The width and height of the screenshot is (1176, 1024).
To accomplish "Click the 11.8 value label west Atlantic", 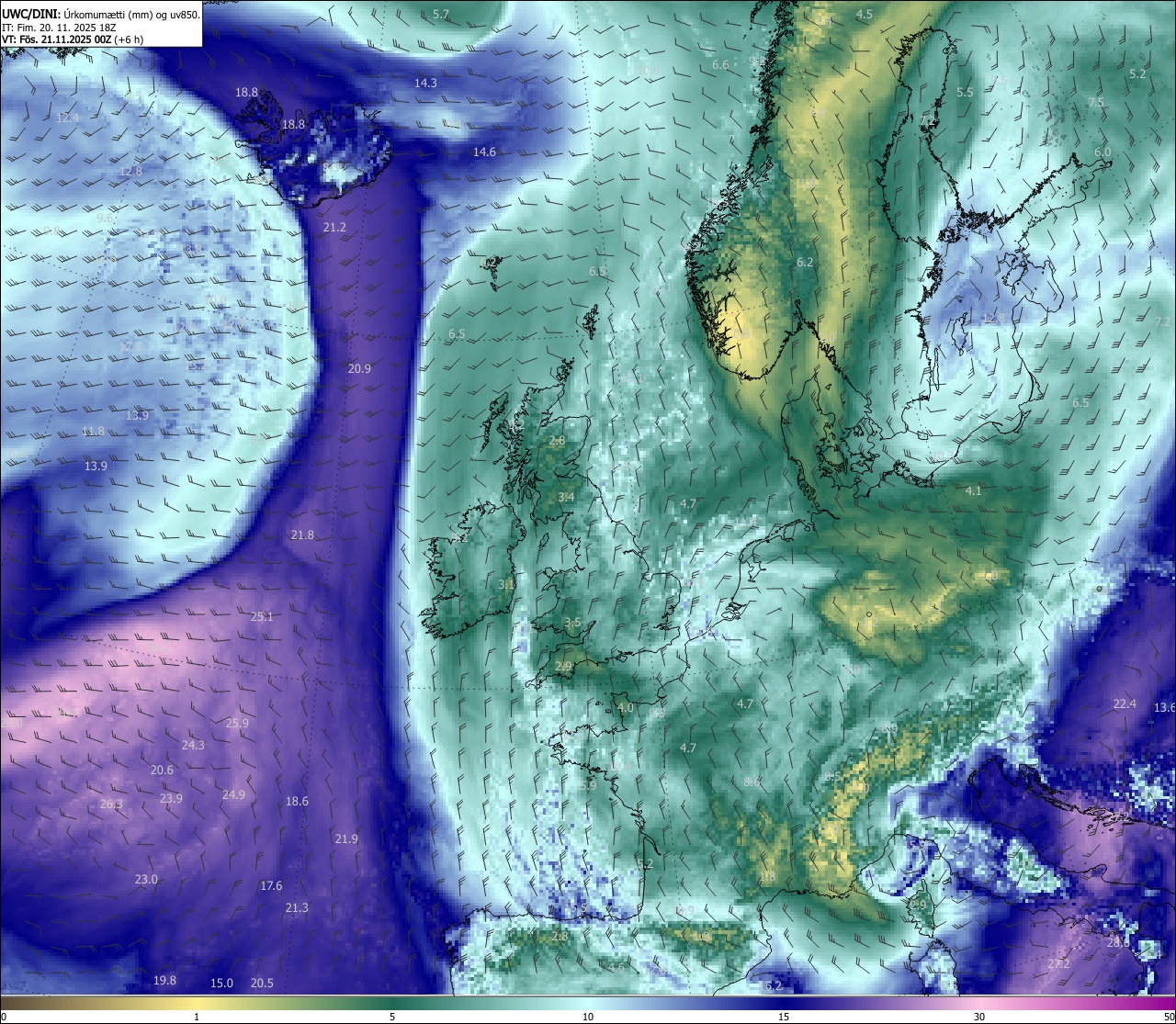I will pyautogui.click(x=93, y=431).
